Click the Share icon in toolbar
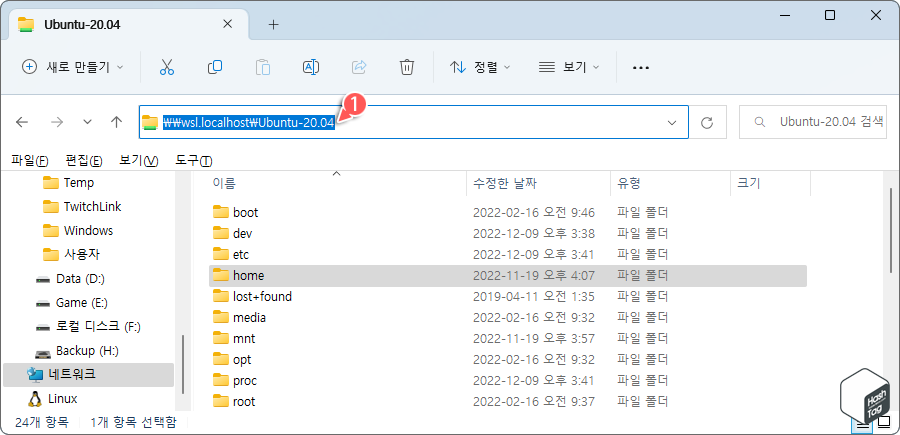 click(x=359, y=67)
